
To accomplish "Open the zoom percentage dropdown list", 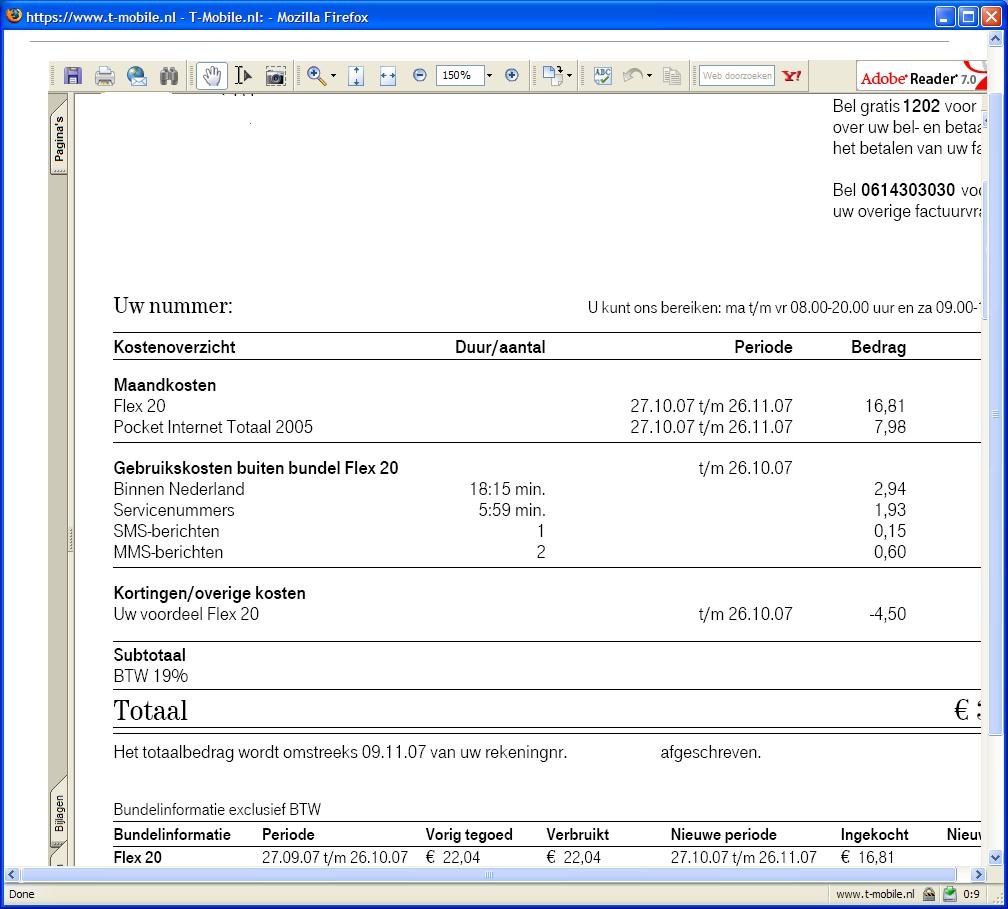I will coord(489,76).
